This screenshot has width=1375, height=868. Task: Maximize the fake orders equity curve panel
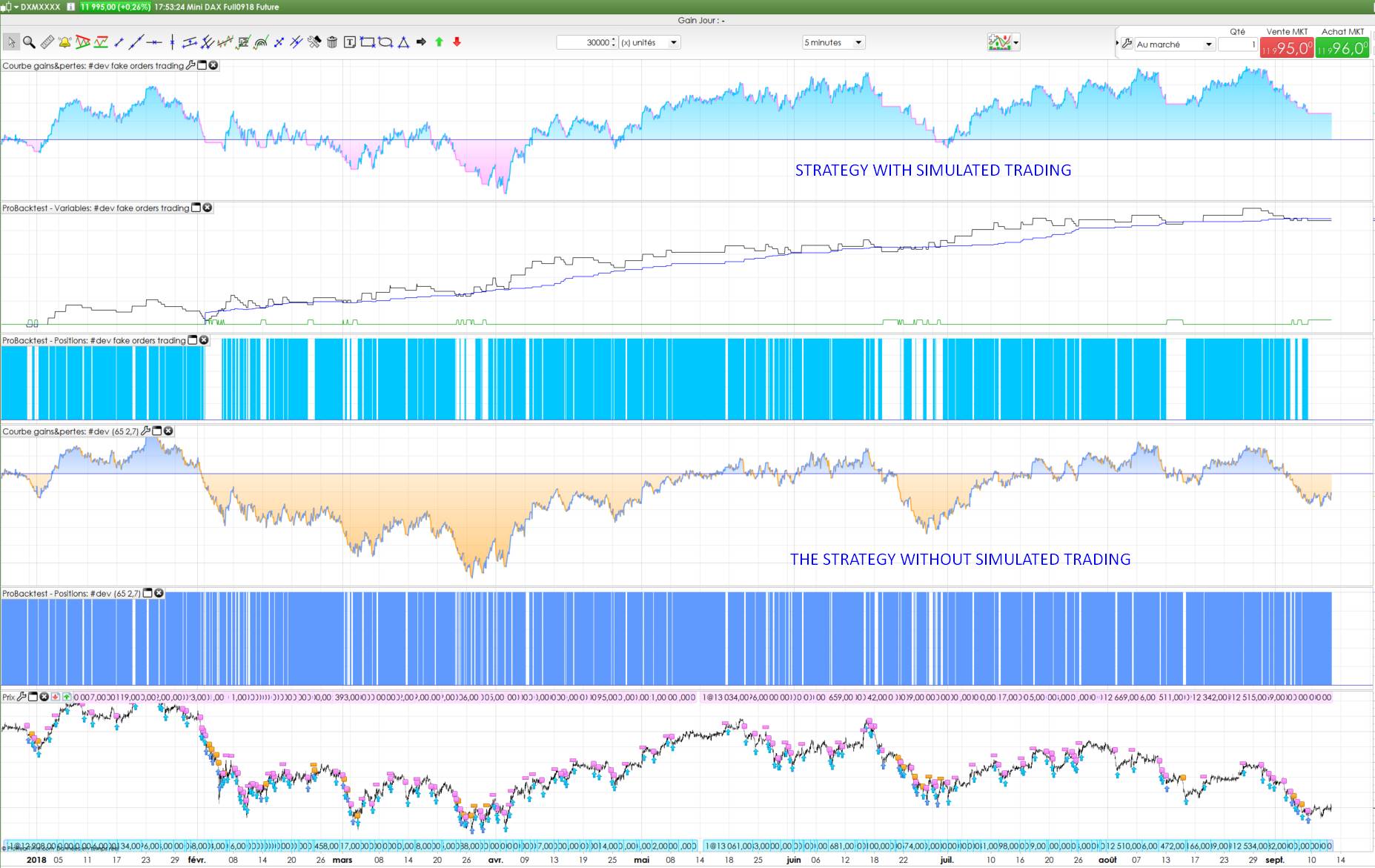pyautogui.click(x=202, y=65)
